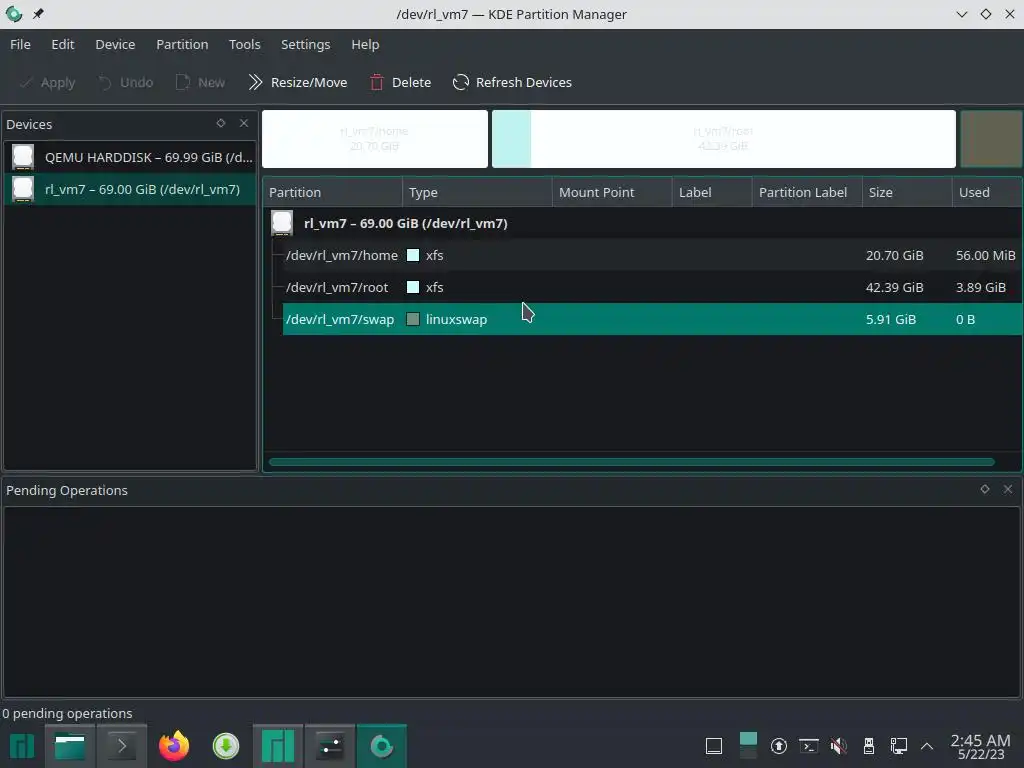Viewport: 1024px width, 768px height.
Task: Click the Delete trash icon in toolbar
Action: (x=377, y=82)
